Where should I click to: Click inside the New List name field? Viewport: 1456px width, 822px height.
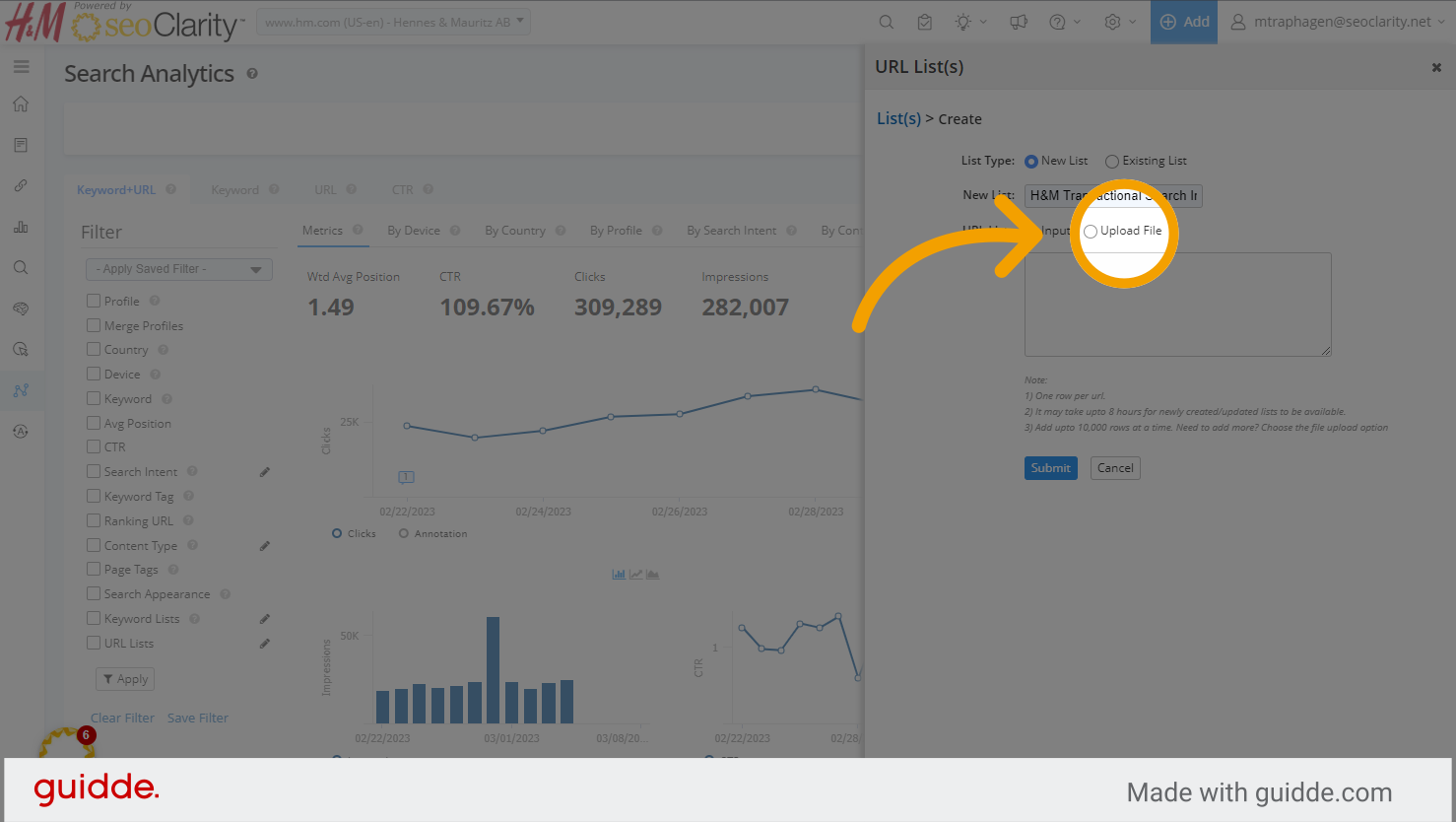point(1113,196)
